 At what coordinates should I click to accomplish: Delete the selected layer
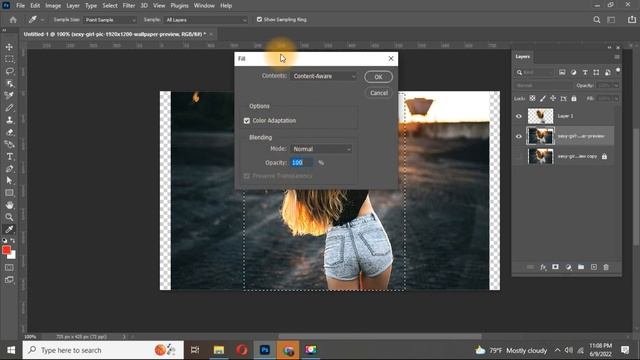click(x=606, y=267)
